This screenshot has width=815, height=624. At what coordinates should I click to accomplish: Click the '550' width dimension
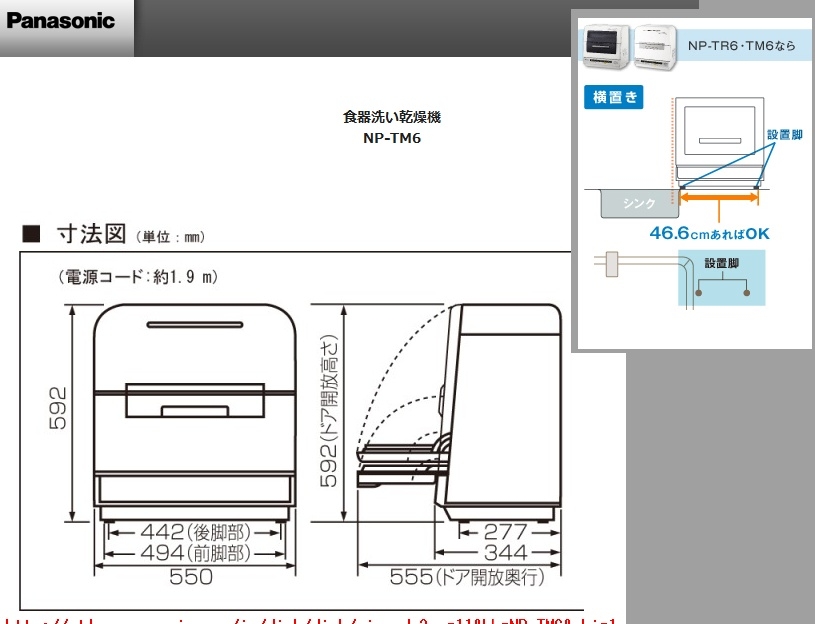(x=191, y=577)
